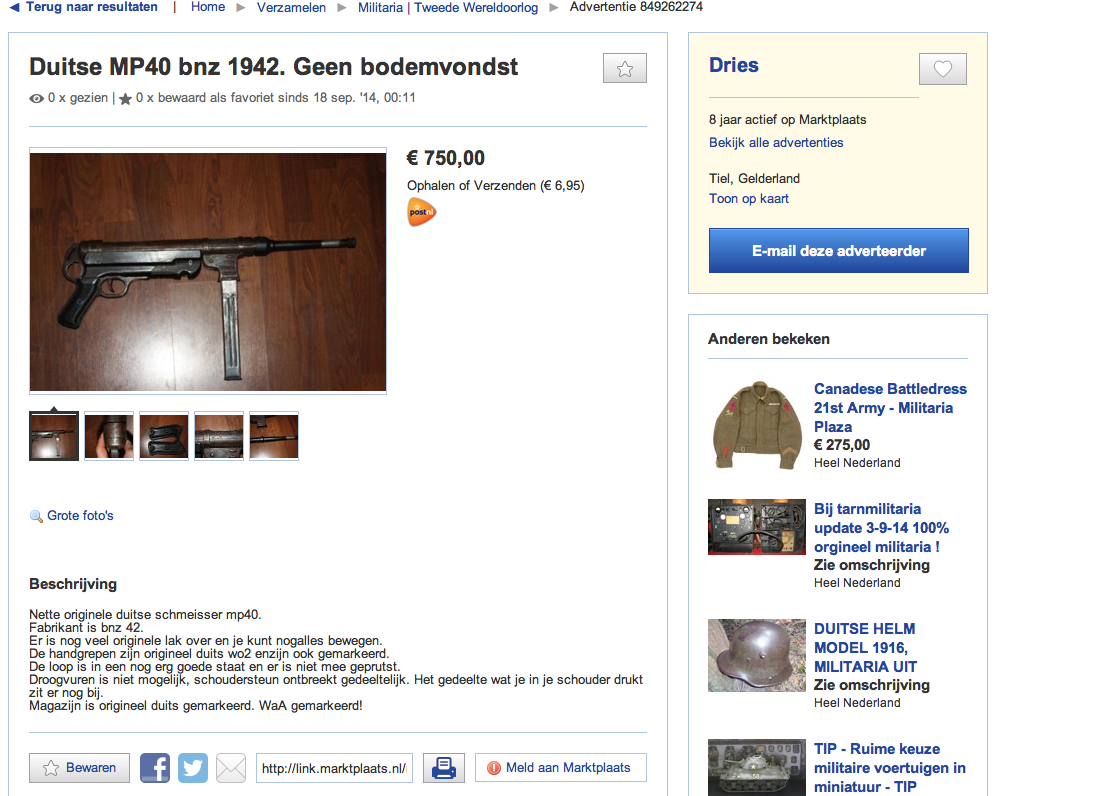Click the Bewaren save button
This screenshot has width=1115, height=796.
(x=79, y=768)
